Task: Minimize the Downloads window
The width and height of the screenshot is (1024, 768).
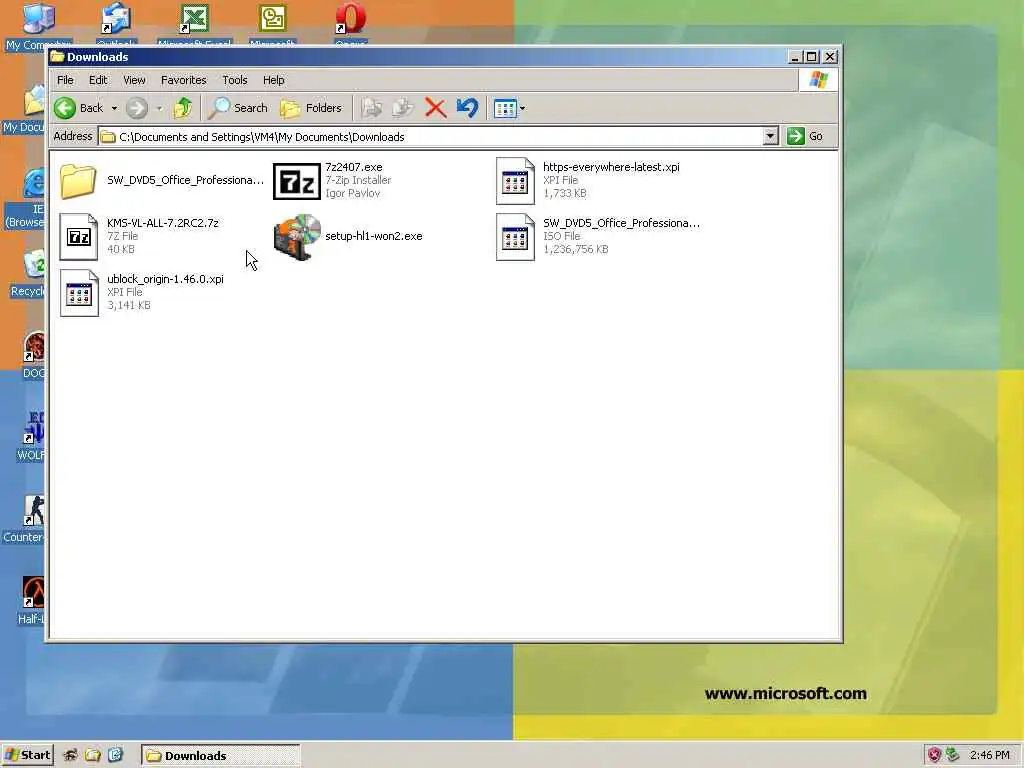Action: click(x=795, y=57)
